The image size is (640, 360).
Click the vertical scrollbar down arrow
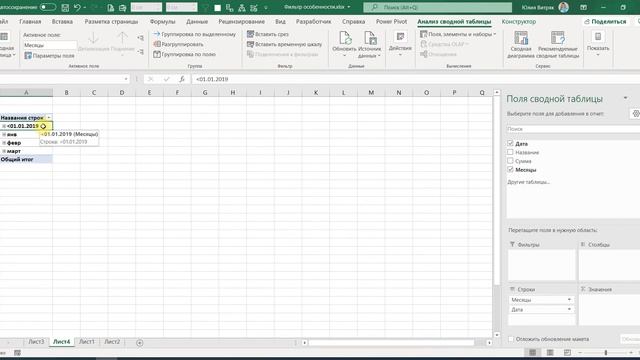pyautogui.click(x=497, y=335)
